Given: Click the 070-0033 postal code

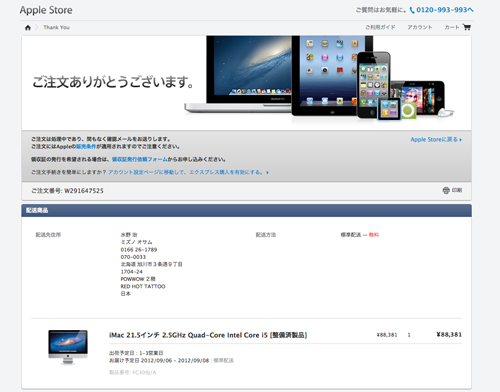Looking at the screenshot, I should pyautogui.click(x=133, y=257).
